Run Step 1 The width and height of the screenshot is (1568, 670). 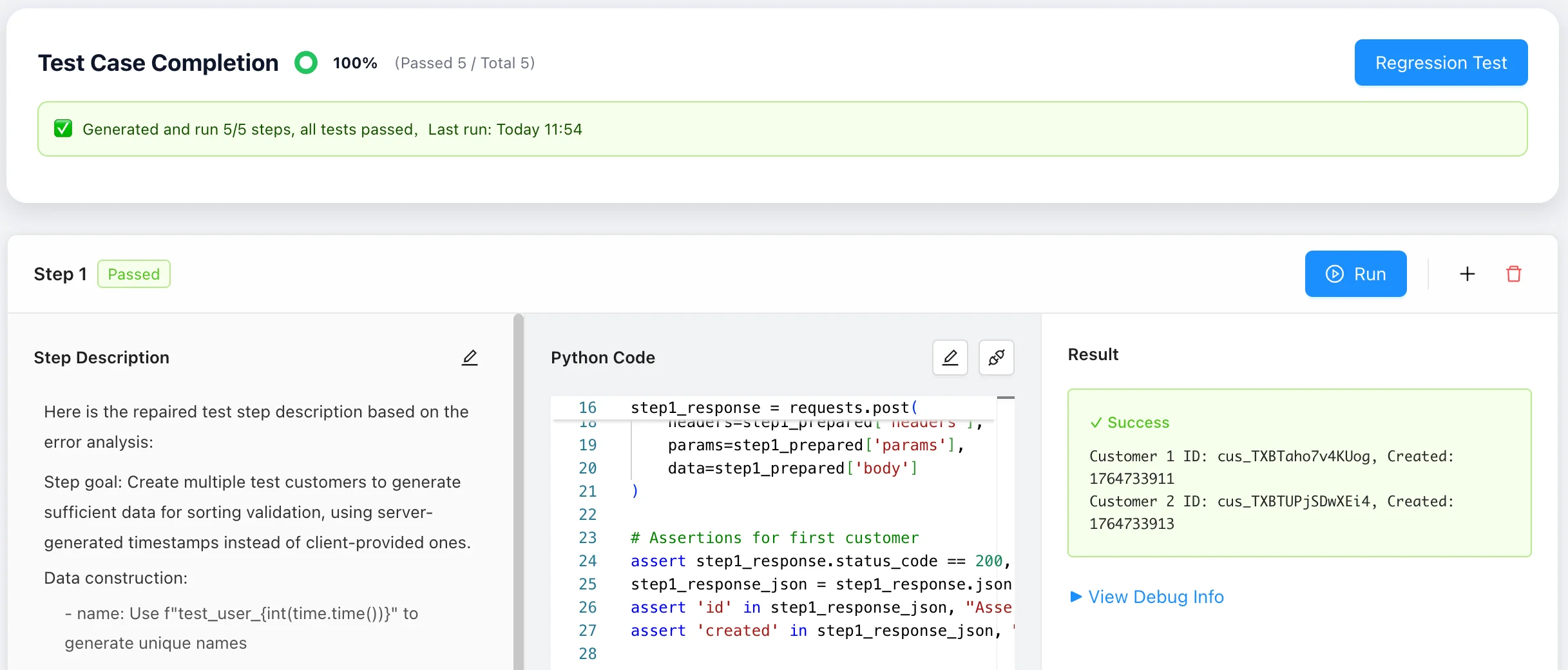pos(1355,274)
